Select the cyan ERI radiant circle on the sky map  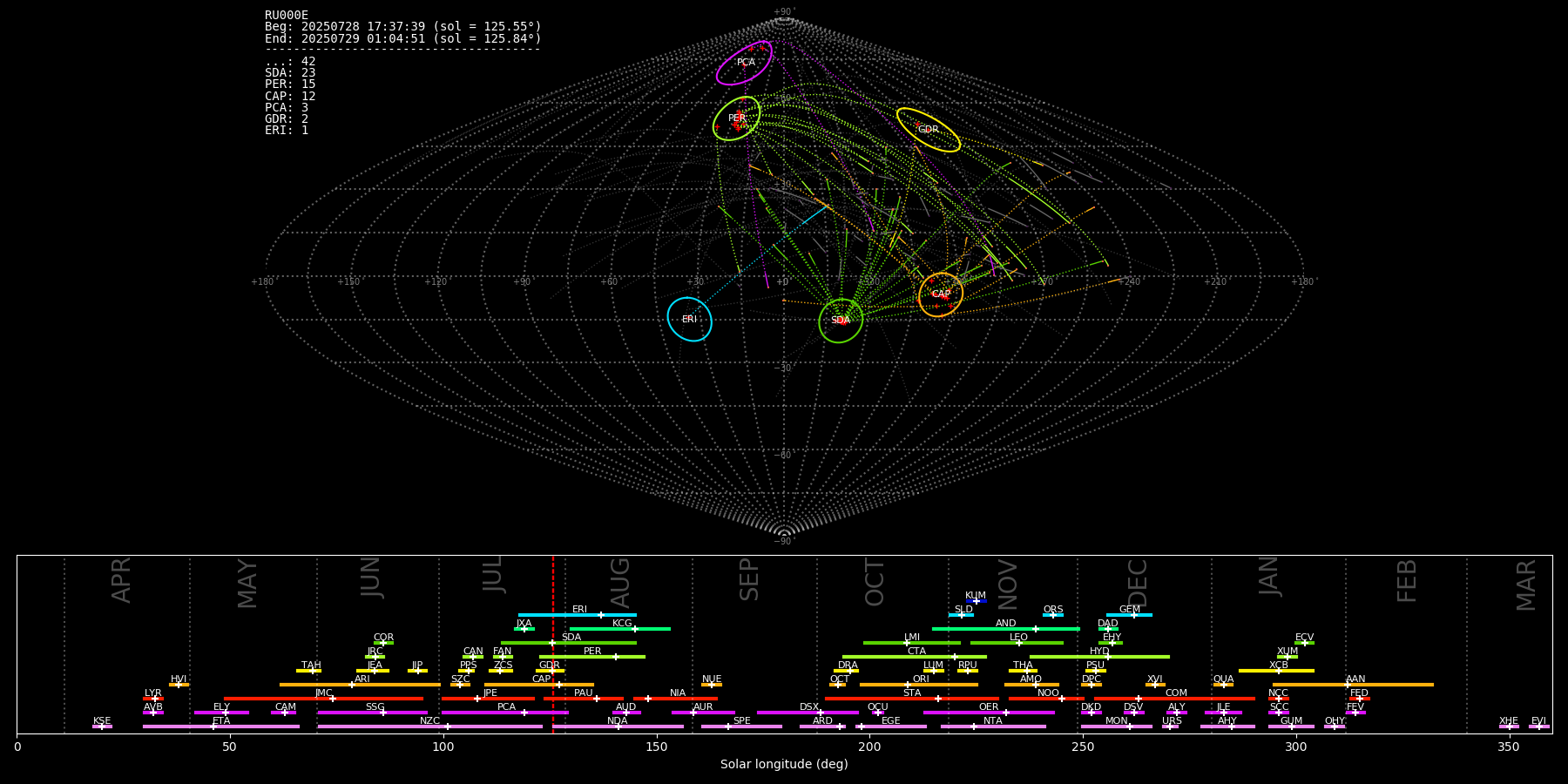(690, 319)
